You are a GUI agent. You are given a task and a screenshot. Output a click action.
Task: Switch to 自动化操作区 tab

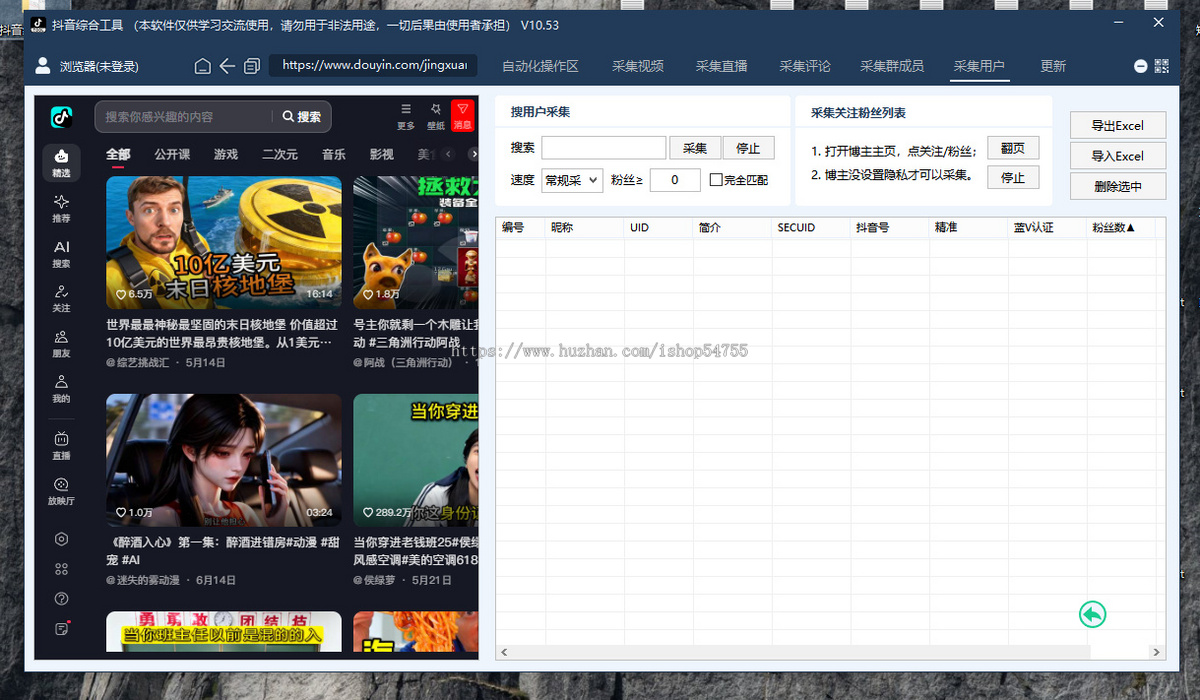pyautogui.click(x=540, y=66)
